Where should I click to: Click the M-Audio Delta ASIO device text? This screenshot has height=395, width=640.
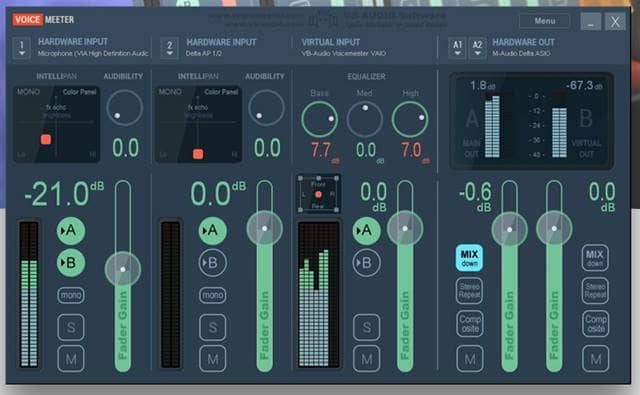521,53
